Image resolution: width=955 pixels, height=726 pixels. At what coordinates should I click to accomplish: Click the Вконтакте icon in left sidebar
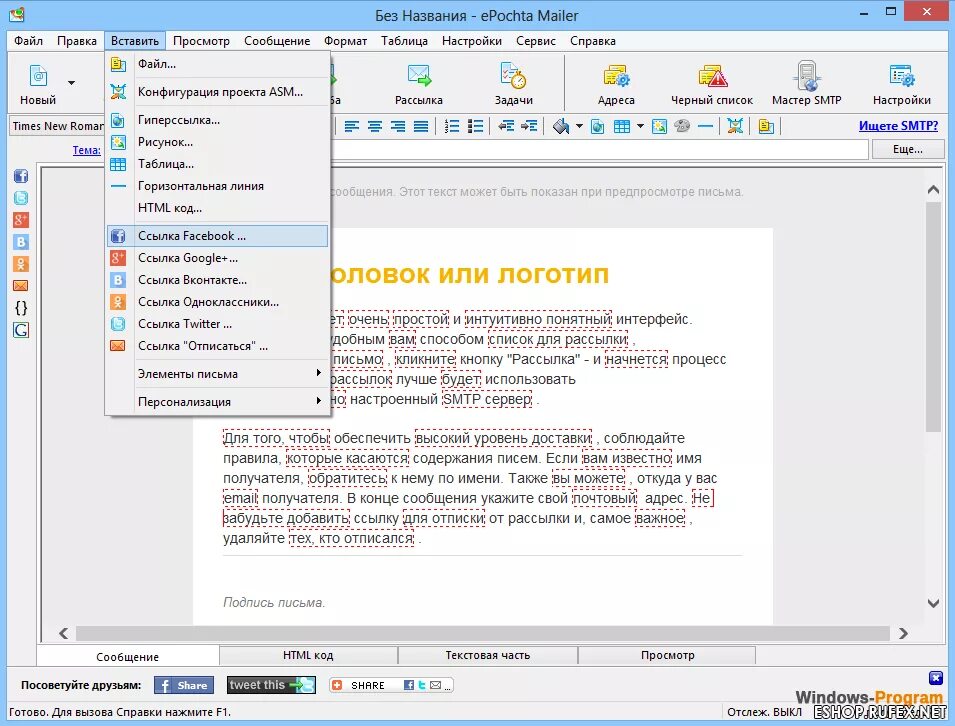coord(21,242)
